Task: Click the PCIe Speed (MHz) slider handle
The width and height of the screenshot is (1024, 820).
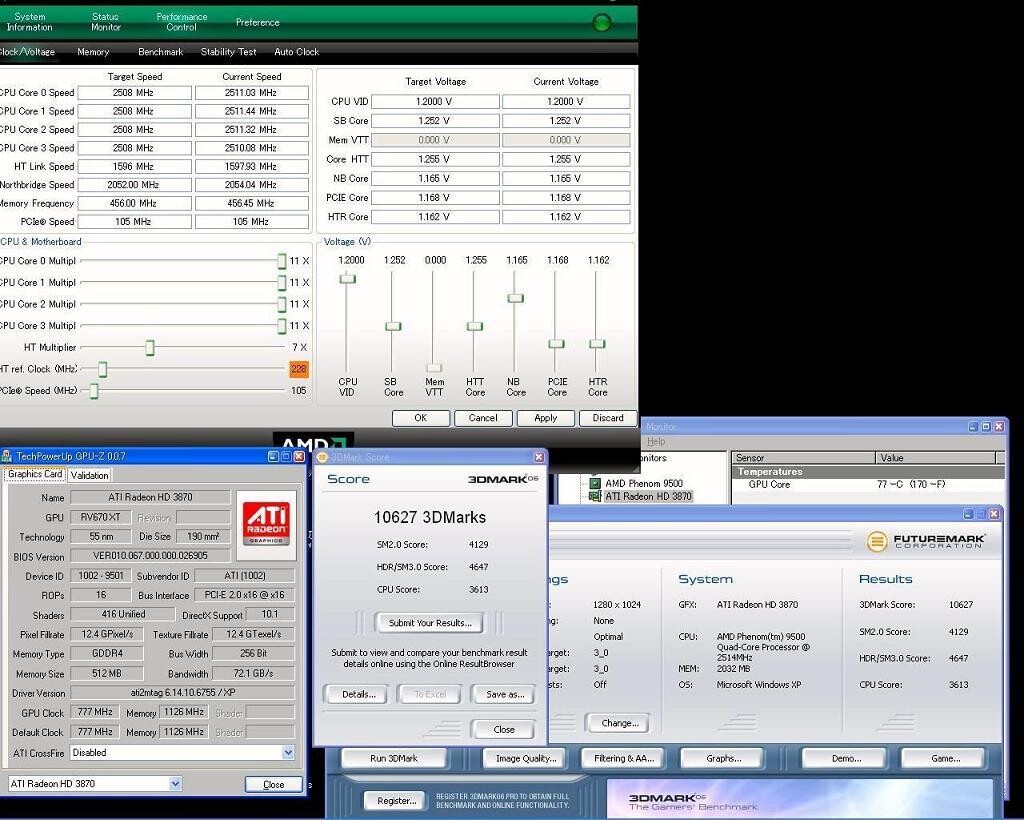Action: (x=94, y=390)
